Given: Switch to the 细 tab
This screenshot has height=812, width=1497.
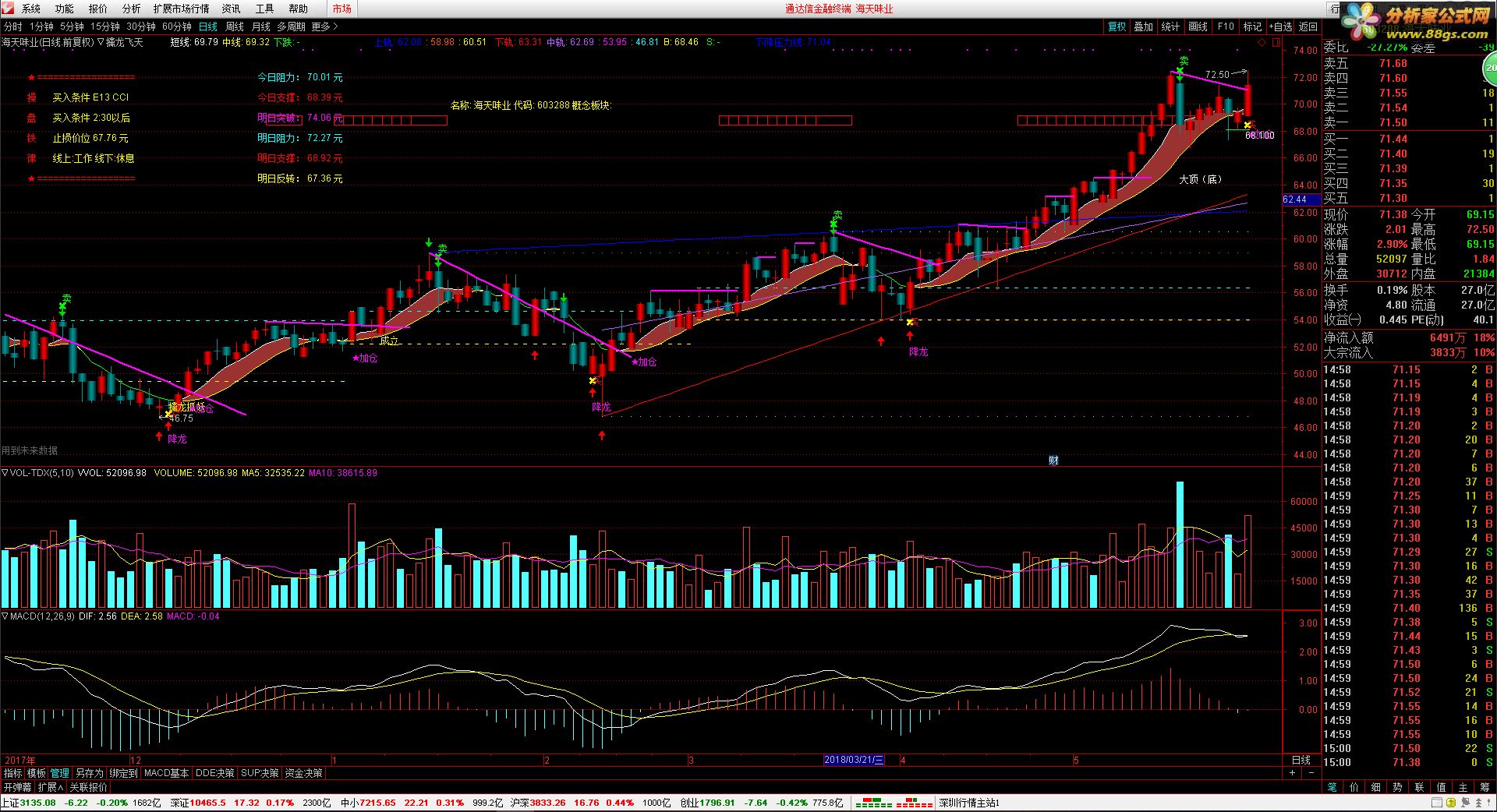Looking at the screenshot, I should click(1376, 787).
